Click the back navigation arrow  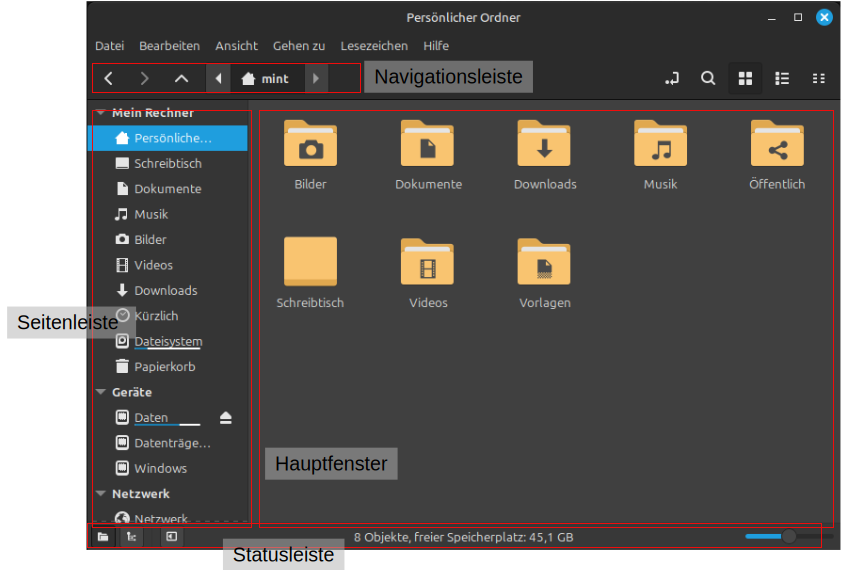109,78
